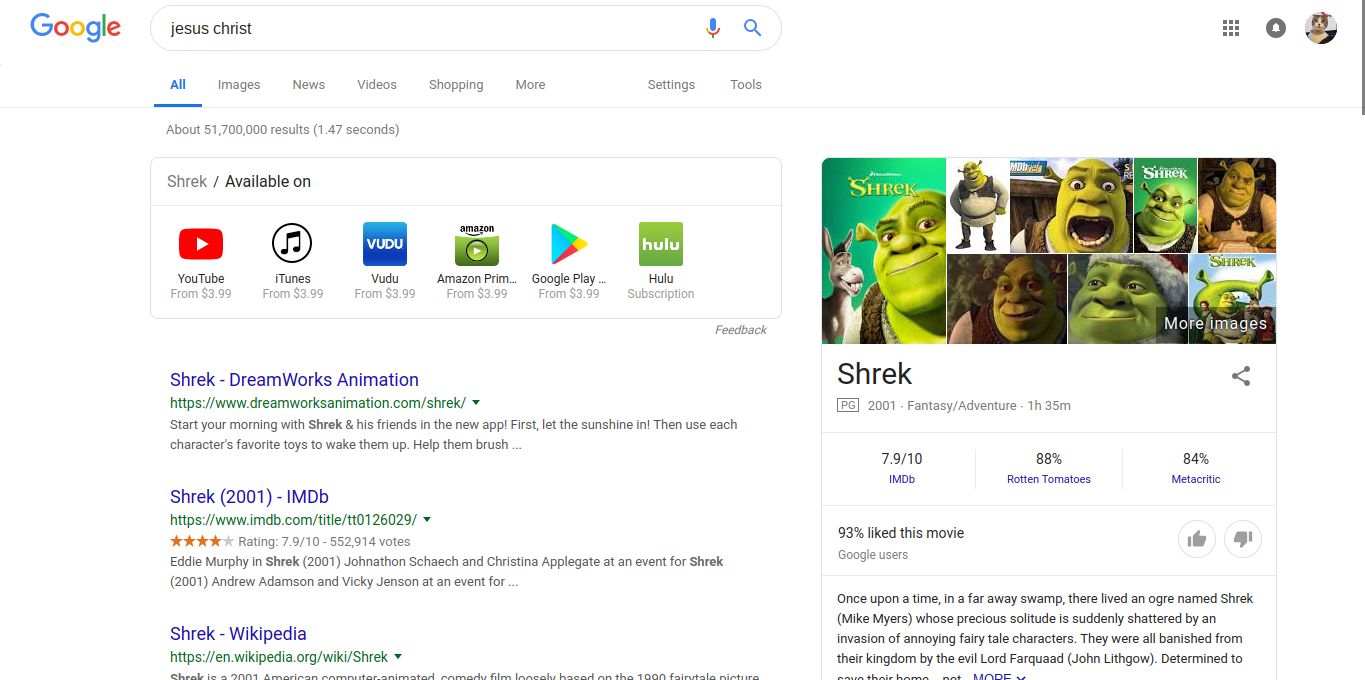Click the Amazon Prime Video icon
The image size is (1365, 680).
[x=476, y=243]
